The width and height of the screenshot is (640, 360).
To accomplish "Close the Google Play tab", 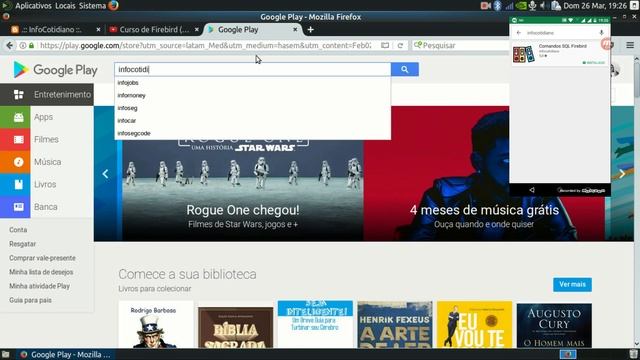I will pyautogui.click(x=295, y=29).
